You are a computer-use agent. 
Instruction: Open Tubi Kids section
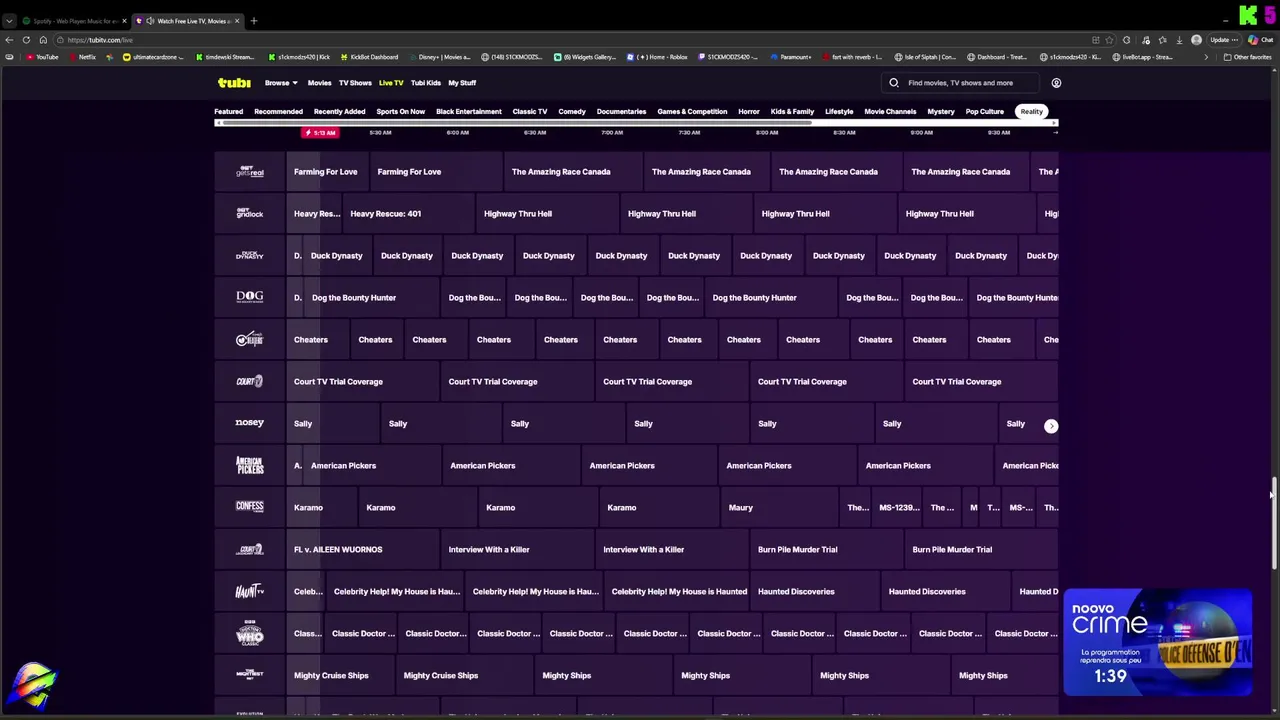(x=426, y=83)
